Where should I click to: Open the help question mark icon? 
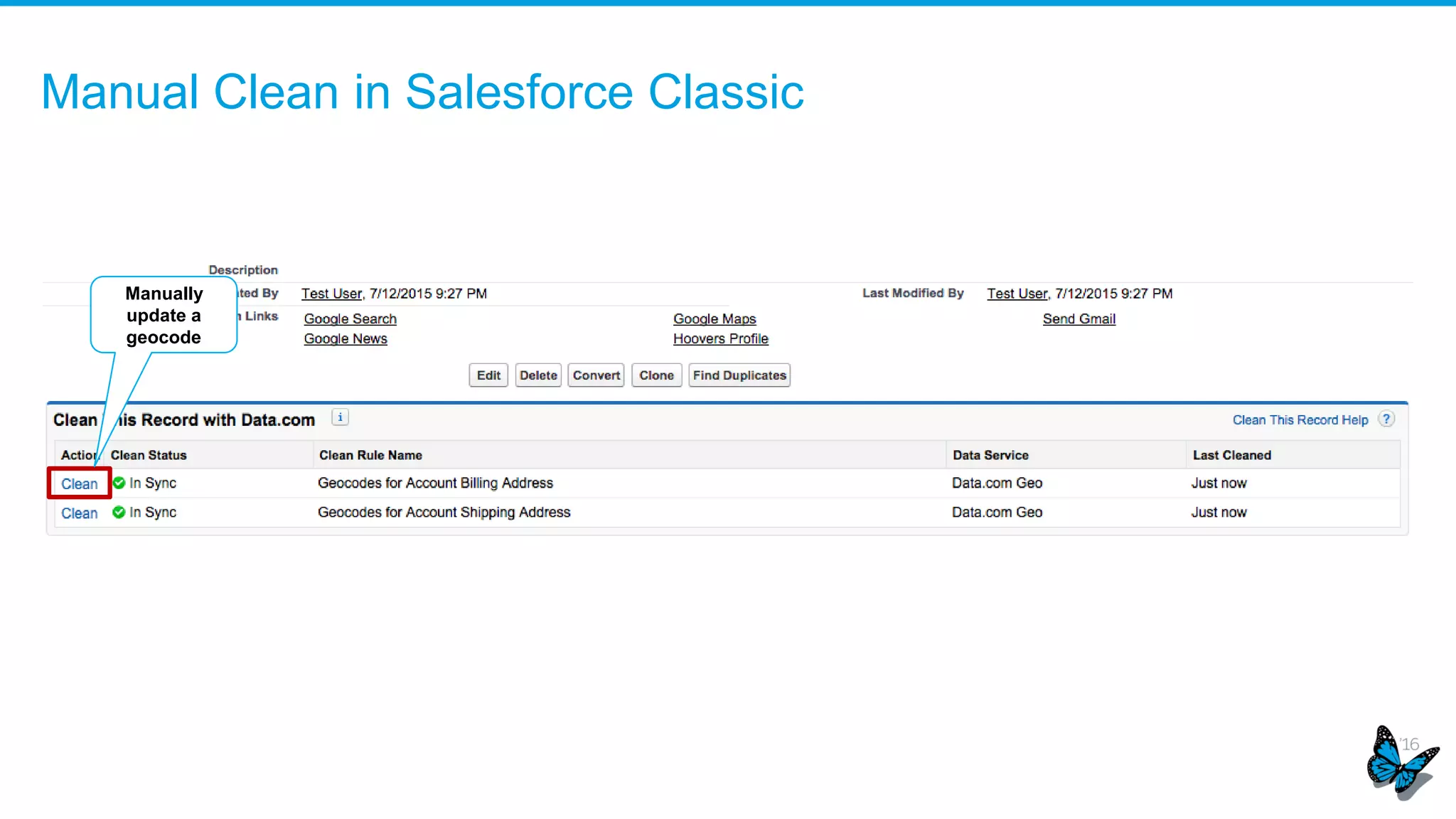tap(1386, 419)
